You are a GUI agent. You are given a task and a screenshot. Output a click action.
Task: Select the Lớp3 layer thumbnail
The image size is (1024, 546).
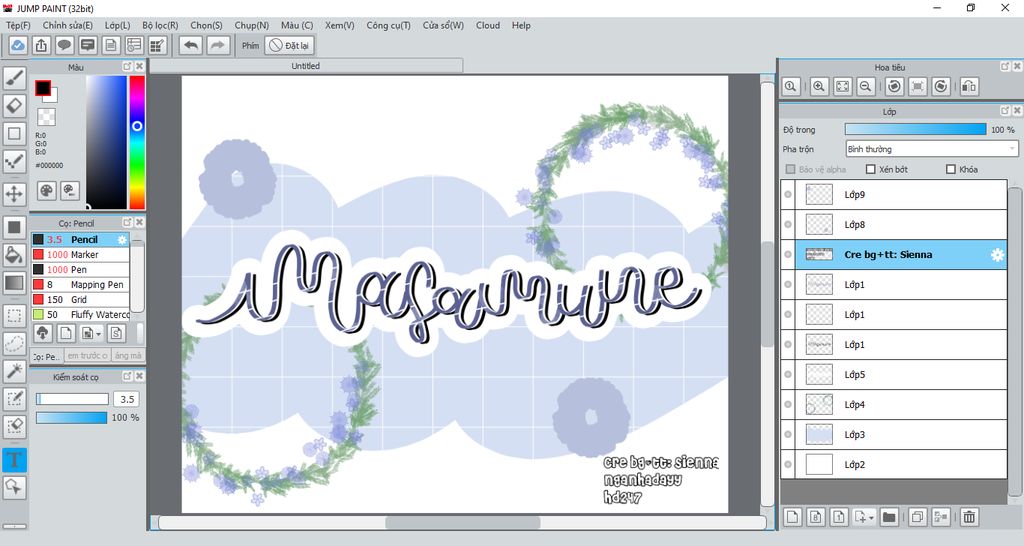pyautogui.click(x=819, y=434)
